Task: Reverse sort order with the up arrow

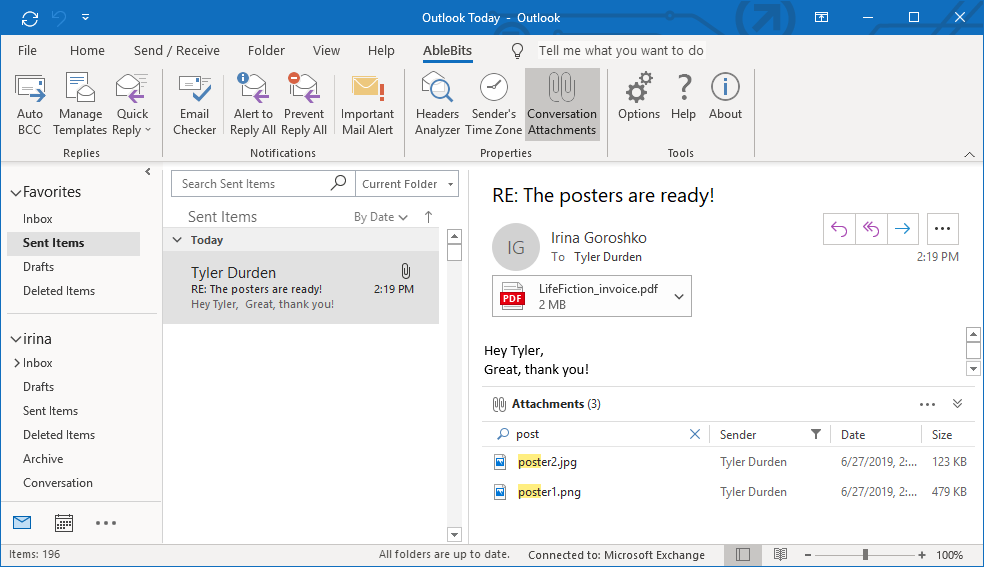Action: pos(428,217)
